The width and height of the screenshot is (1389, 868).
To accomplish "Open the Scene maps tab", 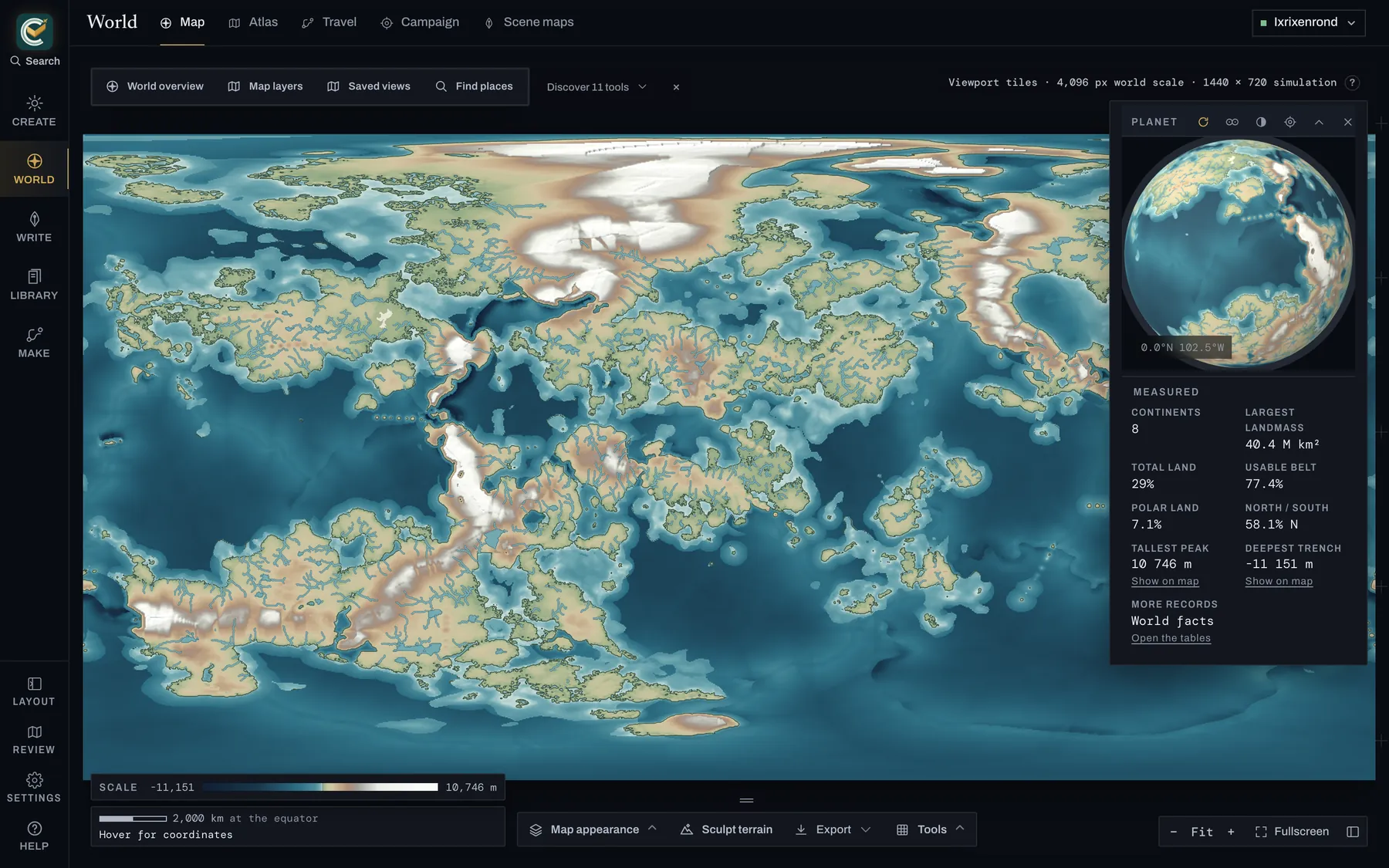I will point(529,22).
